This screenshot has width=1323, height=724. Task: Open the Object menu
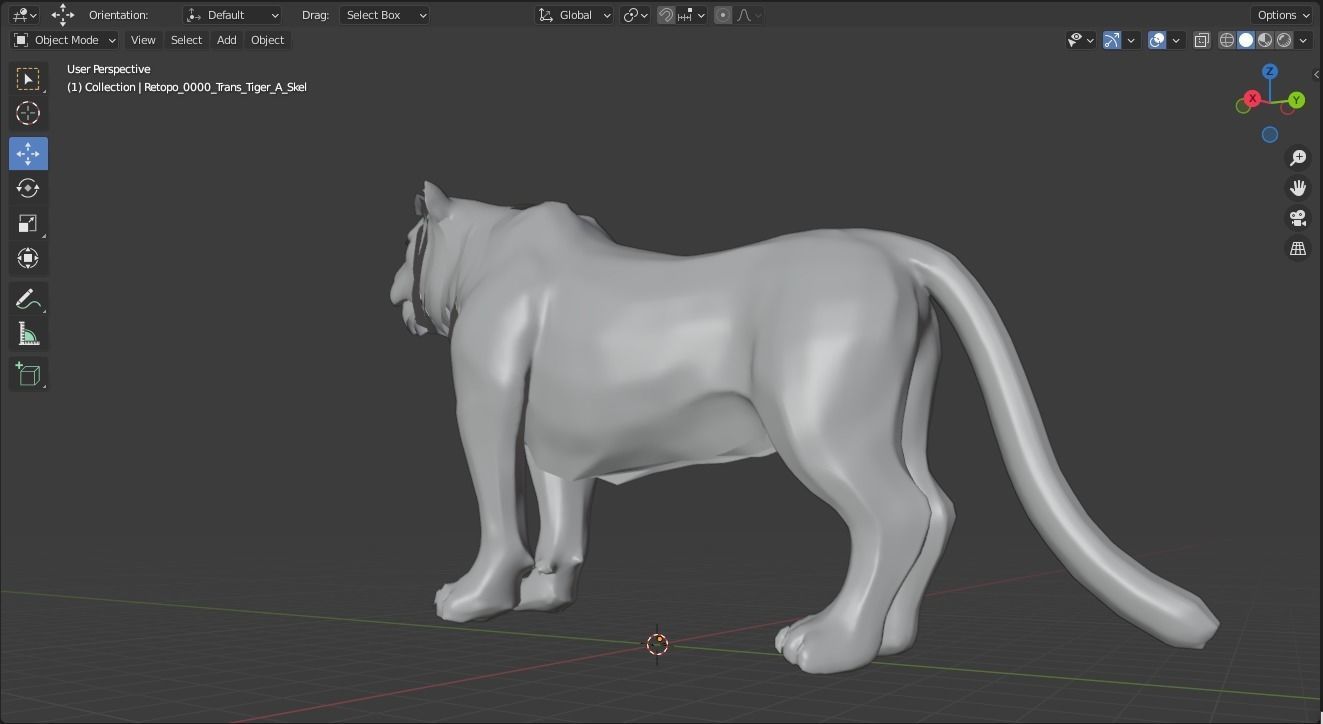point(267,40)
